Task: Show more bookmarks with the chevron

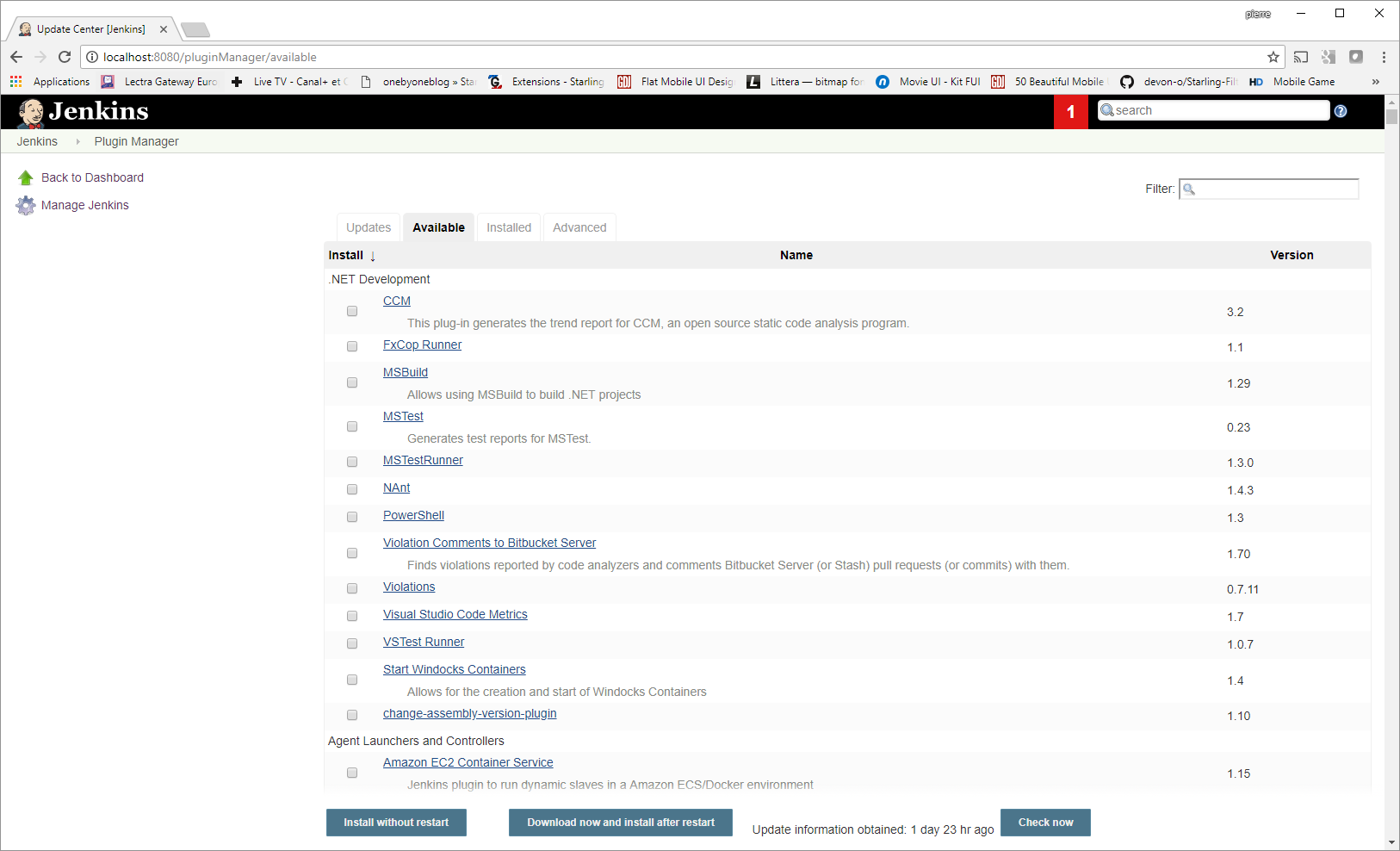Action: (1375, 82)
